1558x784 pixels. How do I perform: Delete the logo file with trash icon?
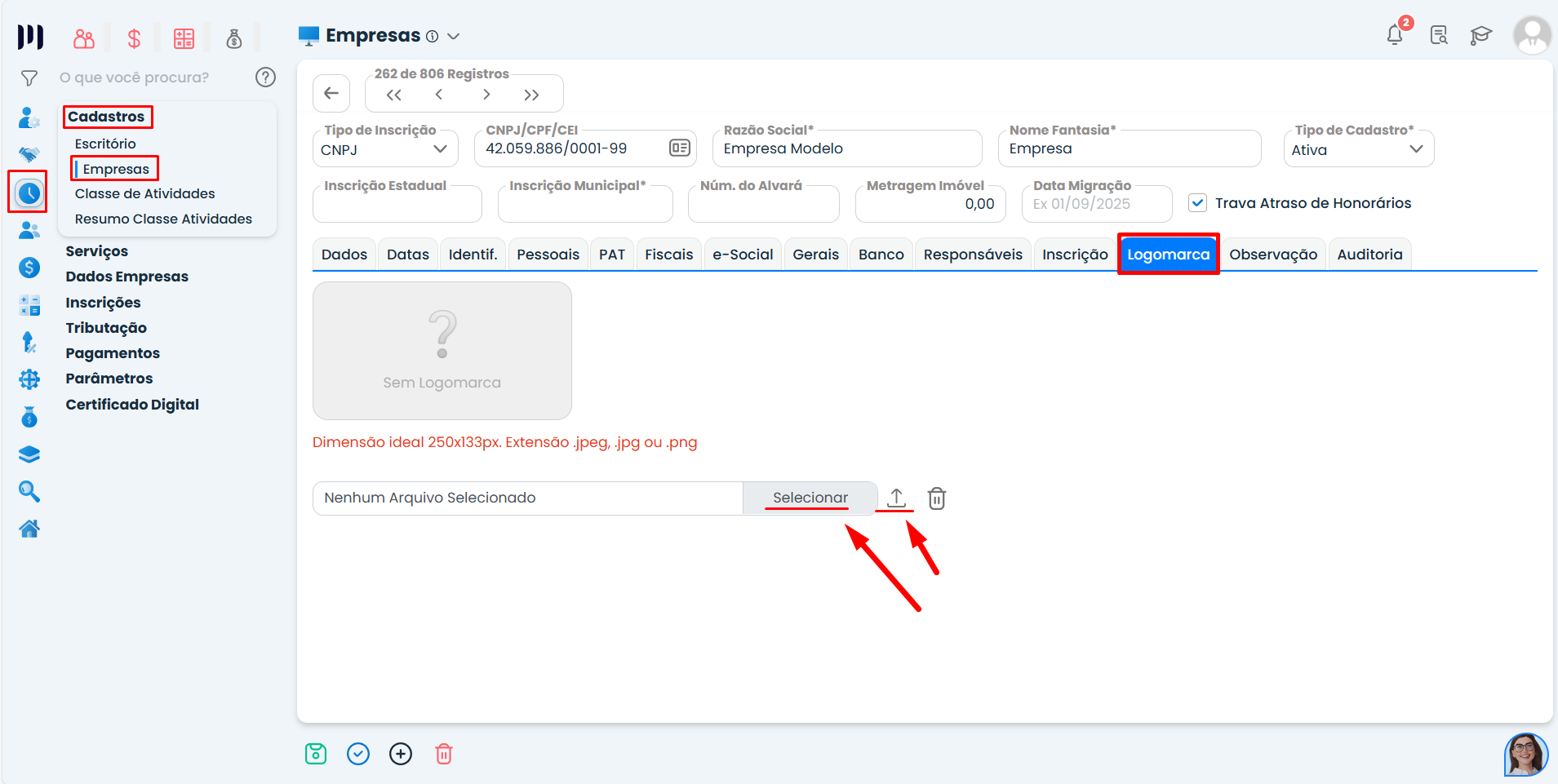[x=937, y=498]
